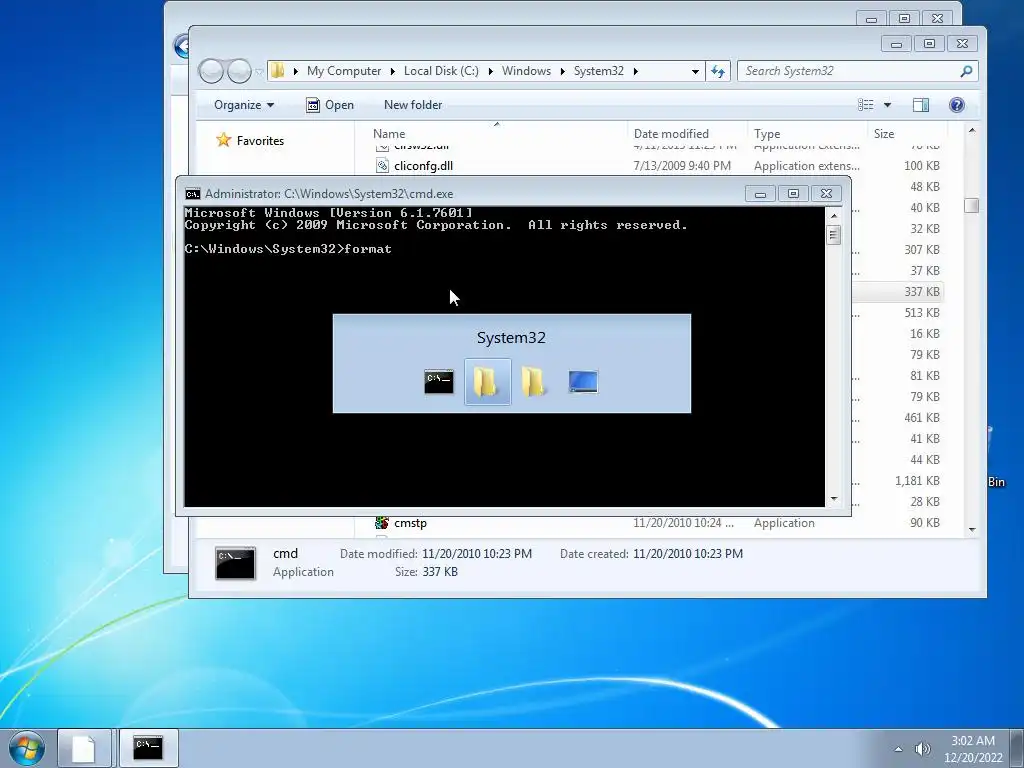Screen dimensions: 1024x768
Task: Open Explorer help question icon
Action: coord(957,105)
